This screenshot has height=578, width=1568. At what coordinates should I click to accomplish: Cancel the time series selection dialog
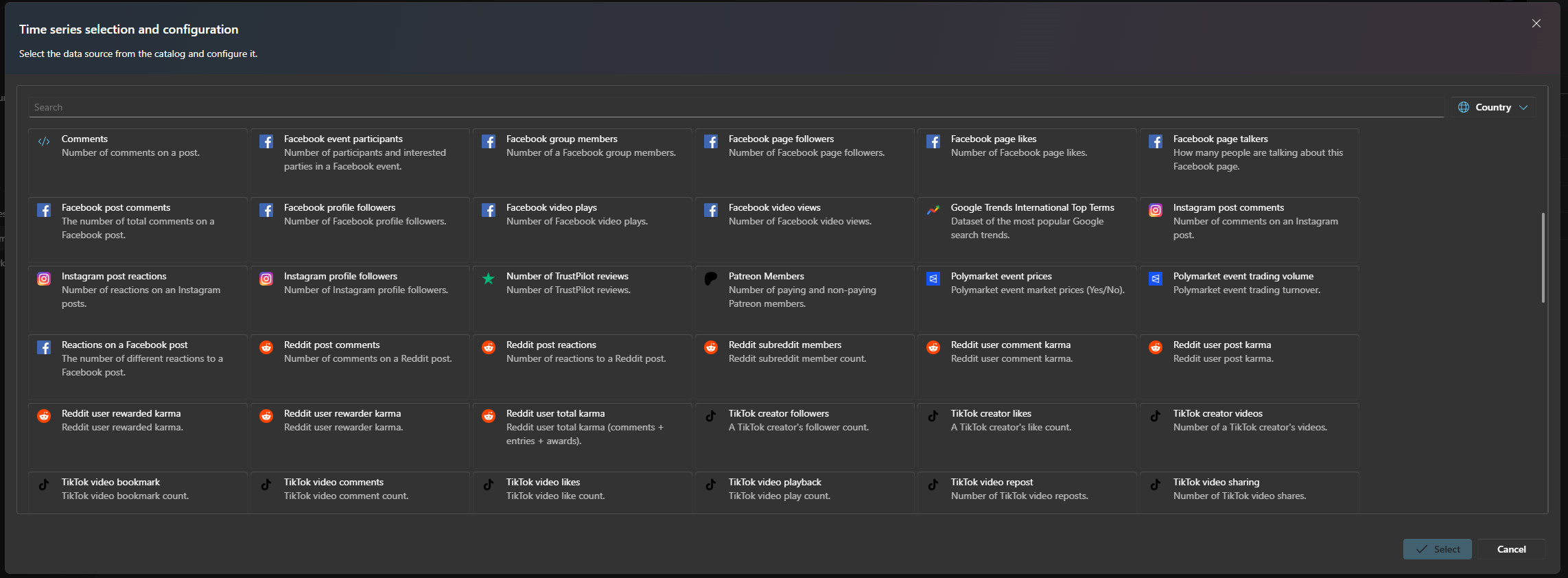pyautogui.click(x=1511, y=549)
